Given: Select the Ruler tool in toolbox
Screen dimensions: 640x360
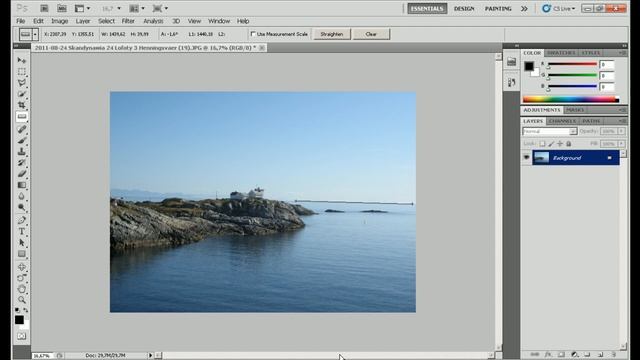Looking at the screenshot, I should 22,117.
